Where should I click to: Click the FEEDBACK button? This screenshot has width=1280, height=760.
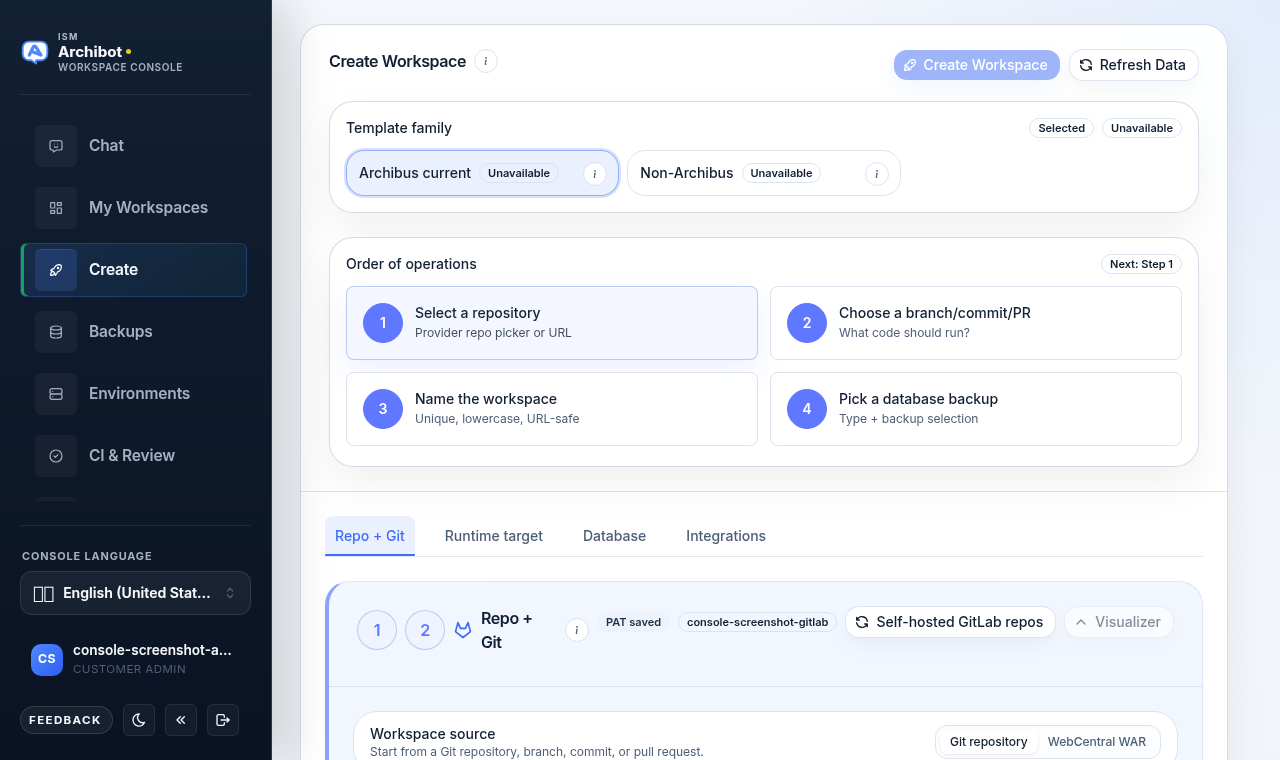(66, 720)
